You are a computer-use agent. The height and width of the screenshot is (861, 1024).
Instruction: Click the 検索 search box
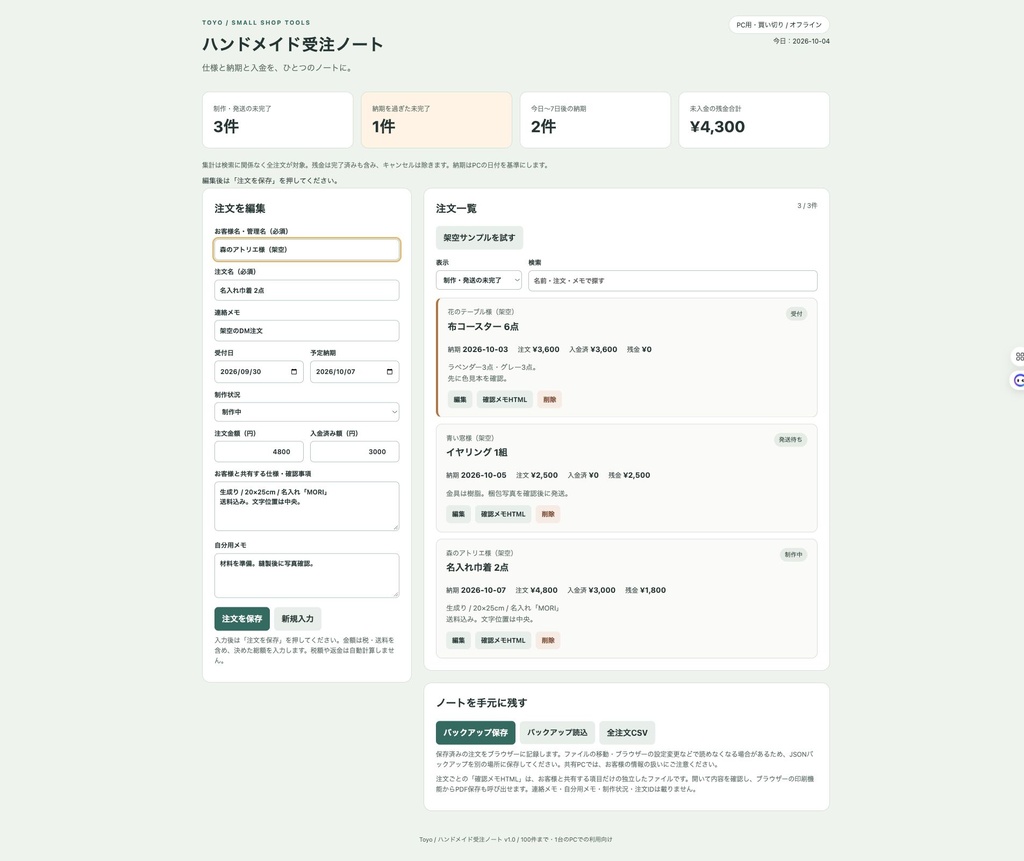[673, 280]
